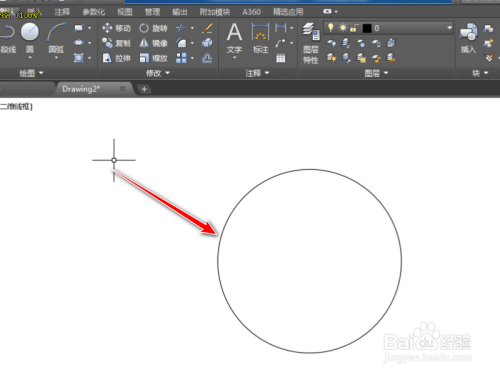The height and width of the screenshot is (375, 500).
Task: Expand the Draw (绘图) panel
Action: point(31,73)
